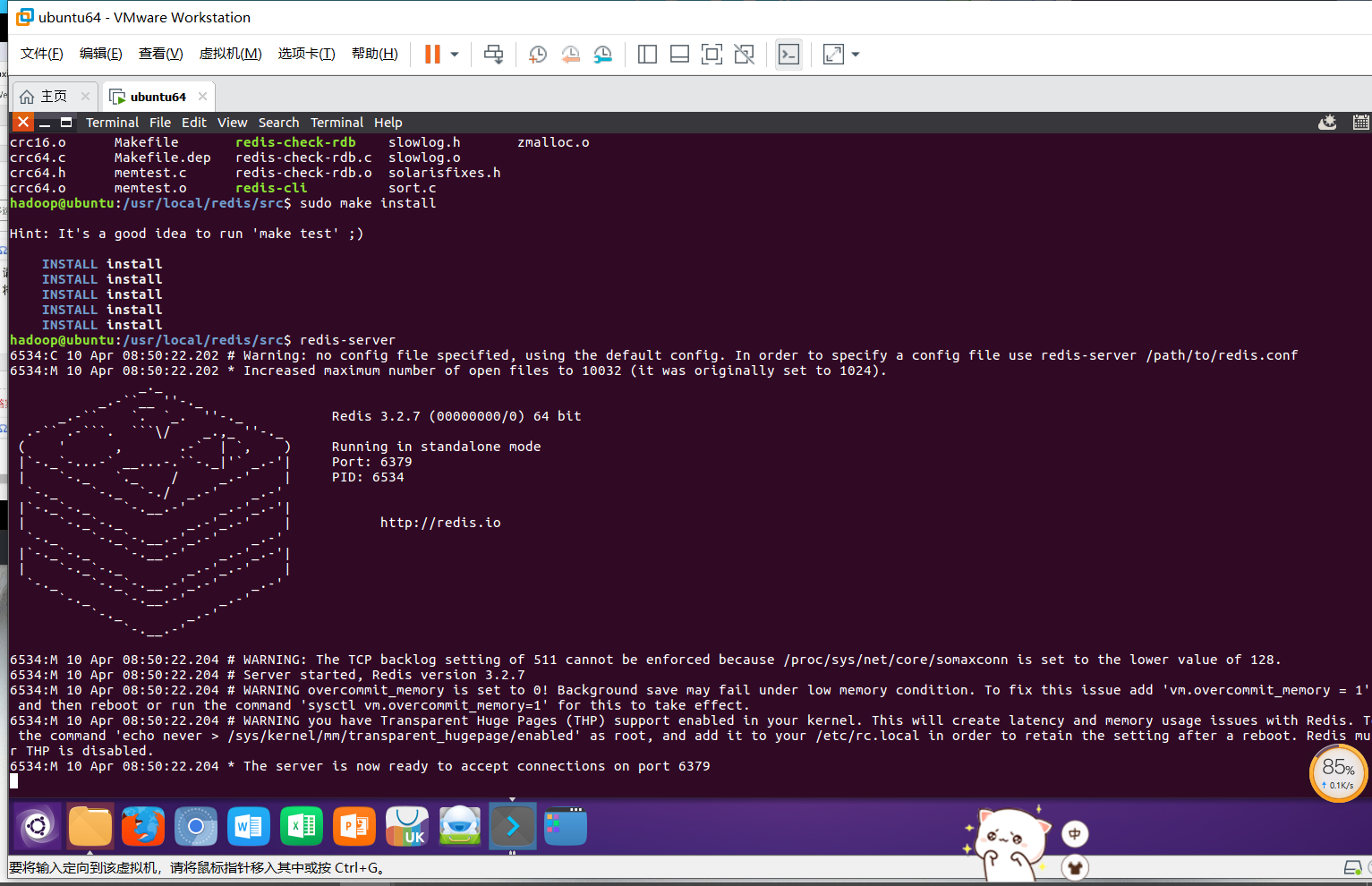Launch Chromium browser from dock
Screen dimensions: 1372x886
tap(196, 826)
